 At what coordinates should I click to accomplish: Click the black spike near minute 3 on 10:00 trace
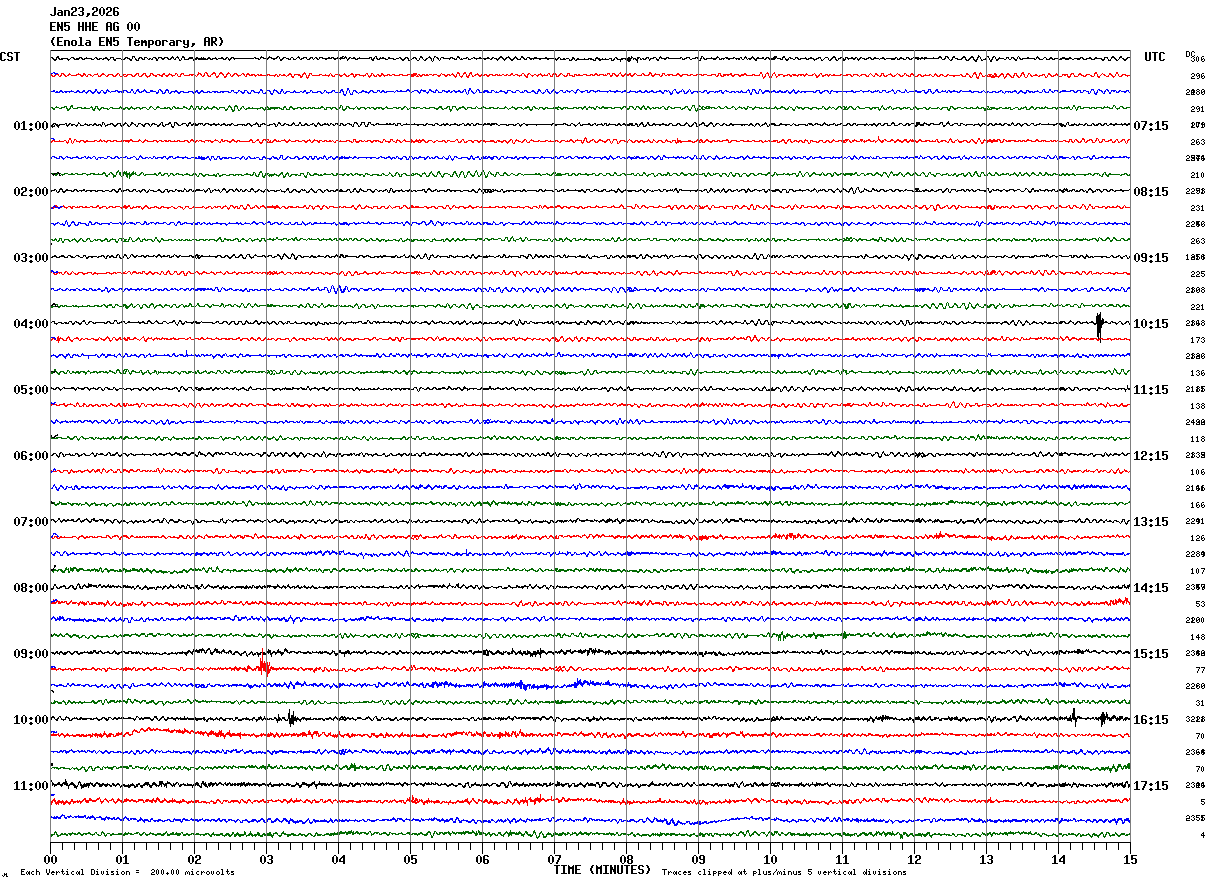[291, 718]
